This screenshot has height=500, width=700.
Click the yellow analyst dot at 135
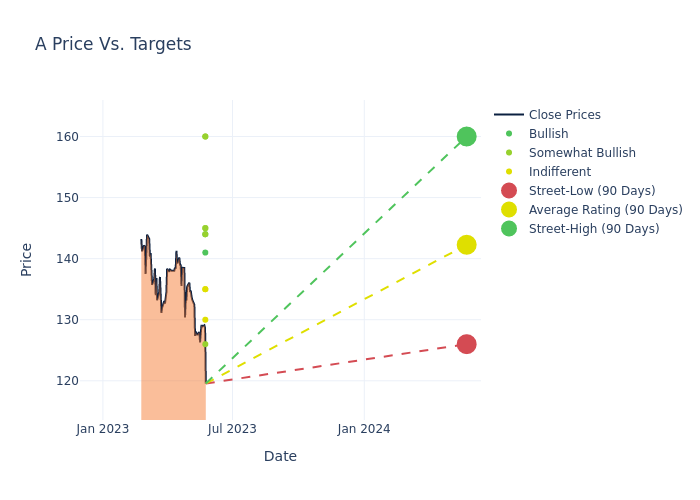pyautogui.click(x=205, y=289)
